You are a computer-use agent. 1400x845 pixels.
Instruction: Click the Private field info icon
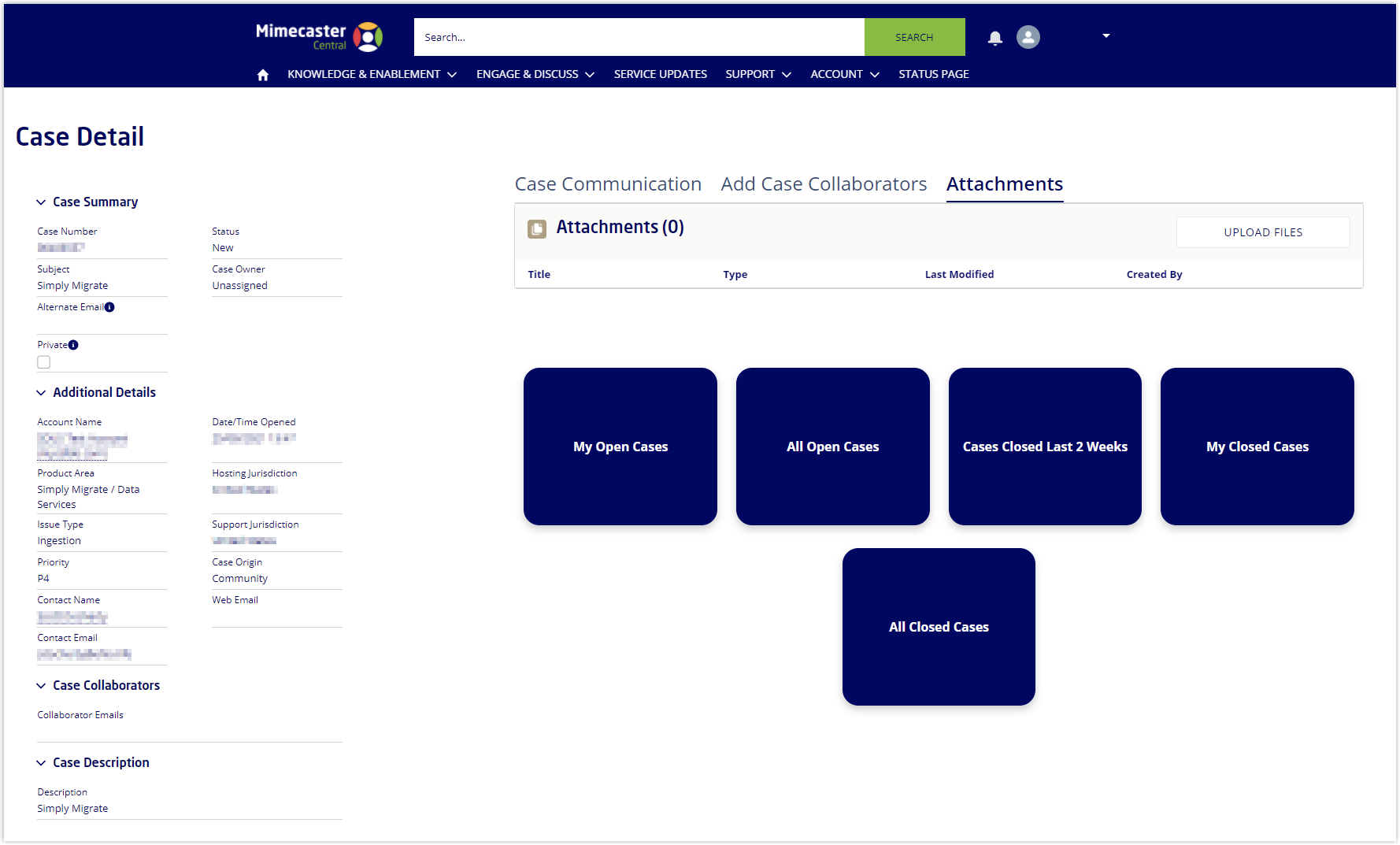click(73, 345)
